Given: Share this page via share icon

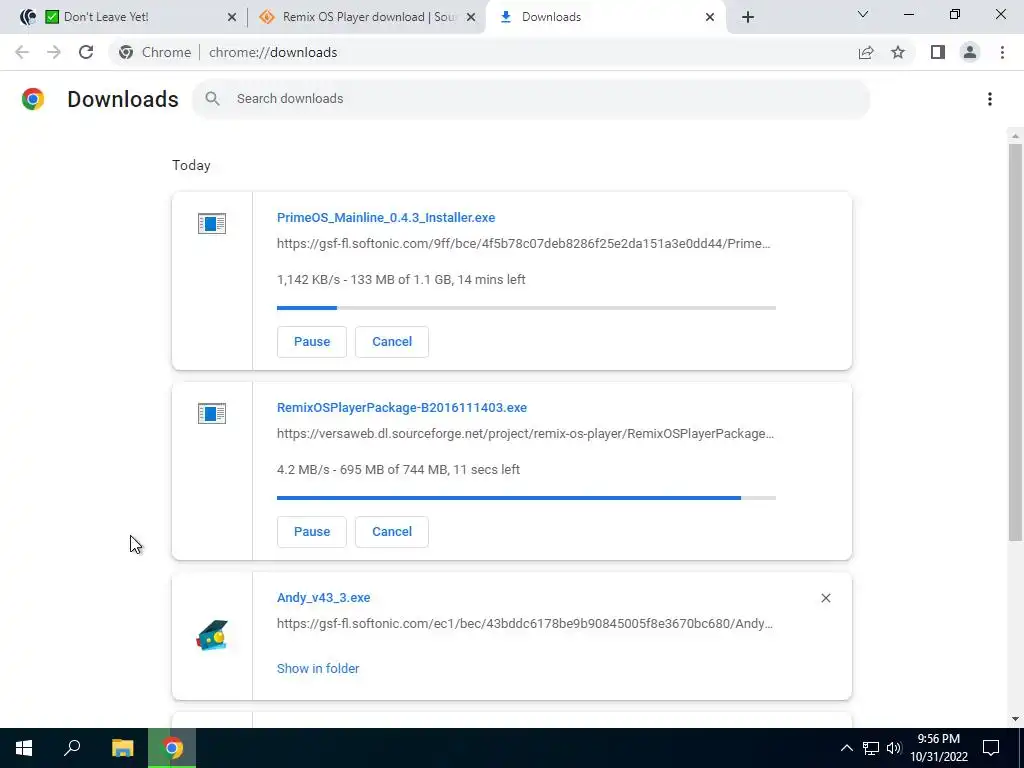Looking at the screenshot, I should point(866,52).
